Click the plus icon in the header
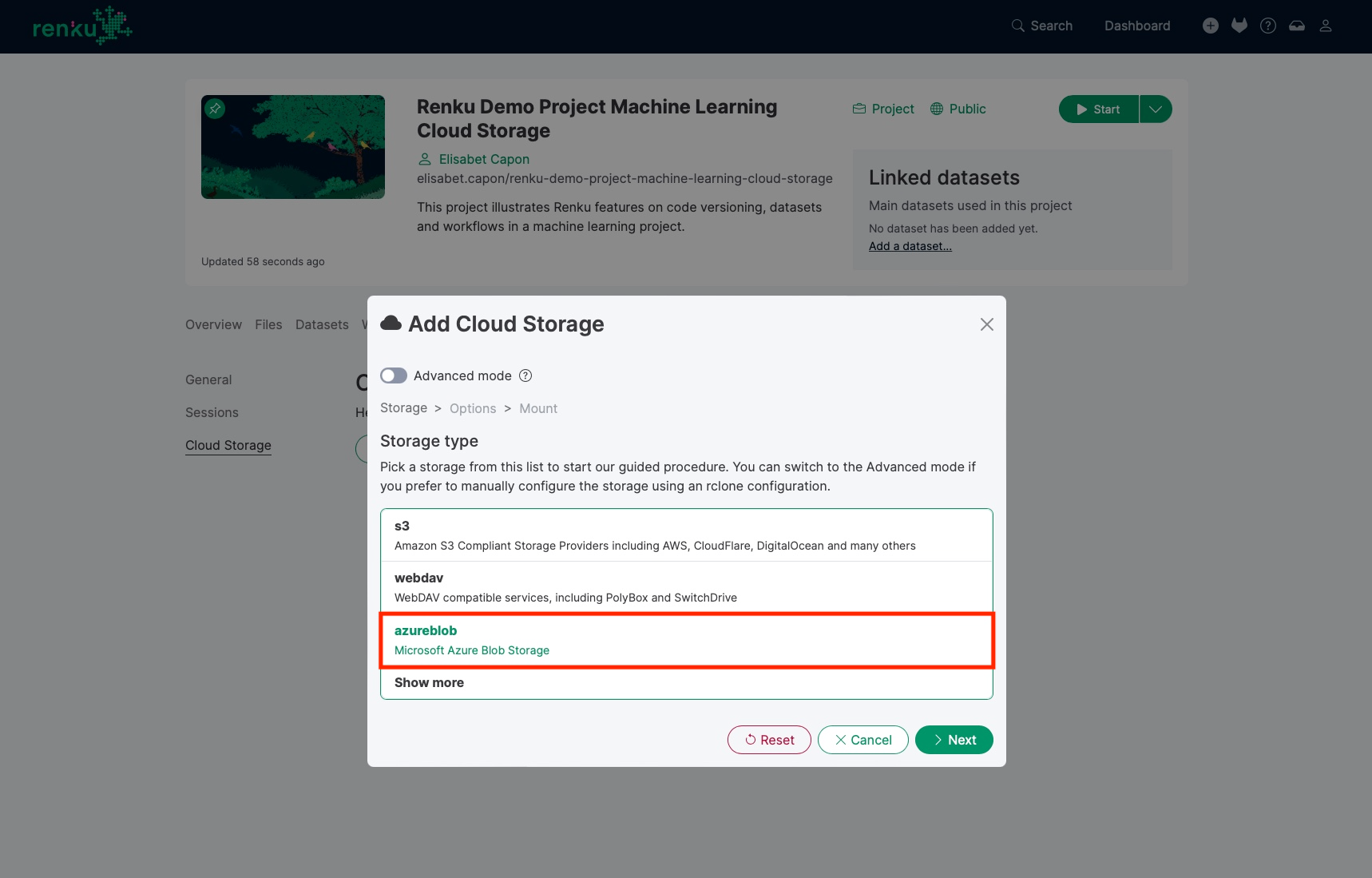This screenshot has width=1372, height=878. [1211, 26]
